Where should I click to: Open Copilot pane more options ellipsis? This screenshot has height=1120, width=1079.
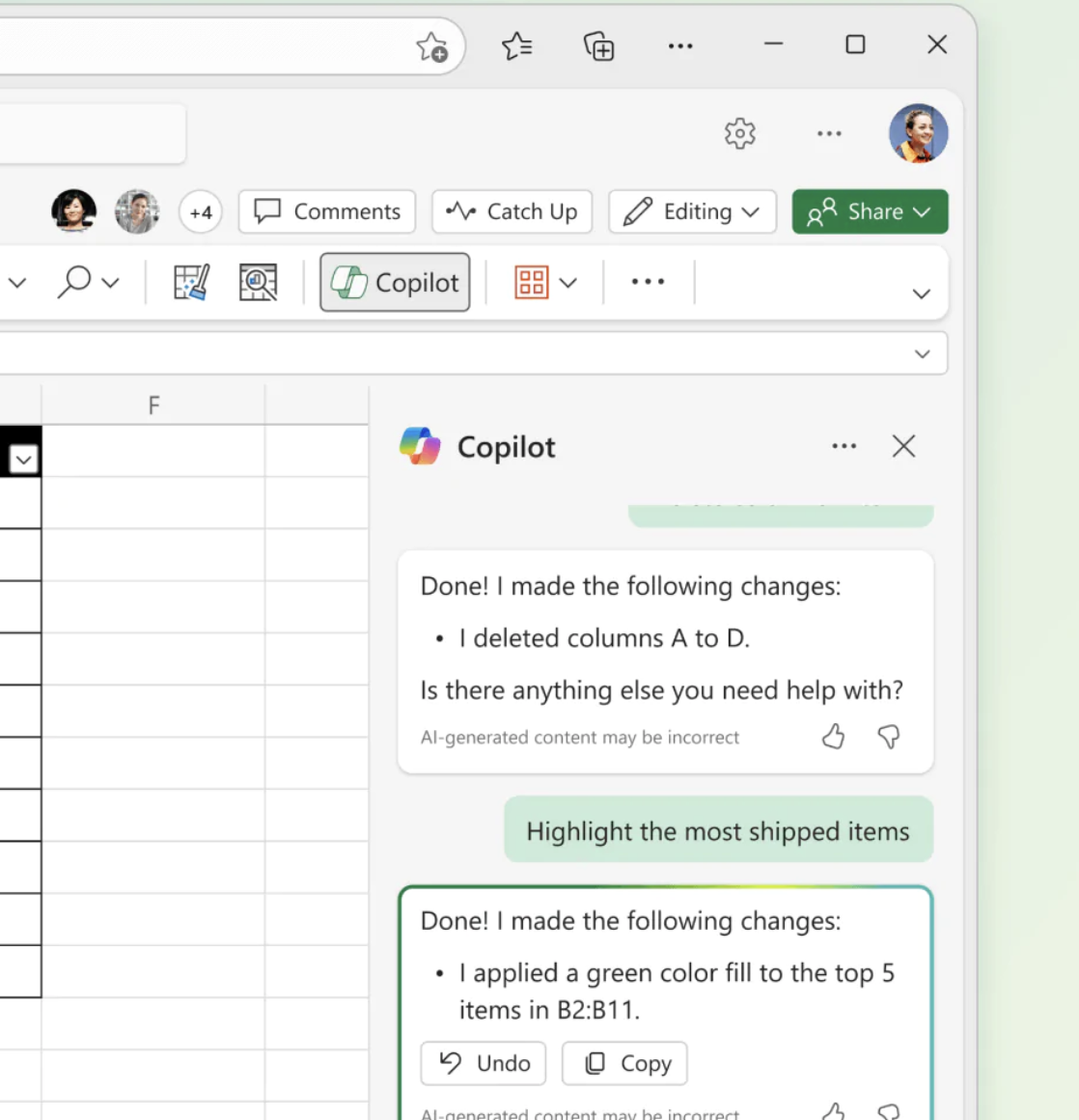coord(844,446)
